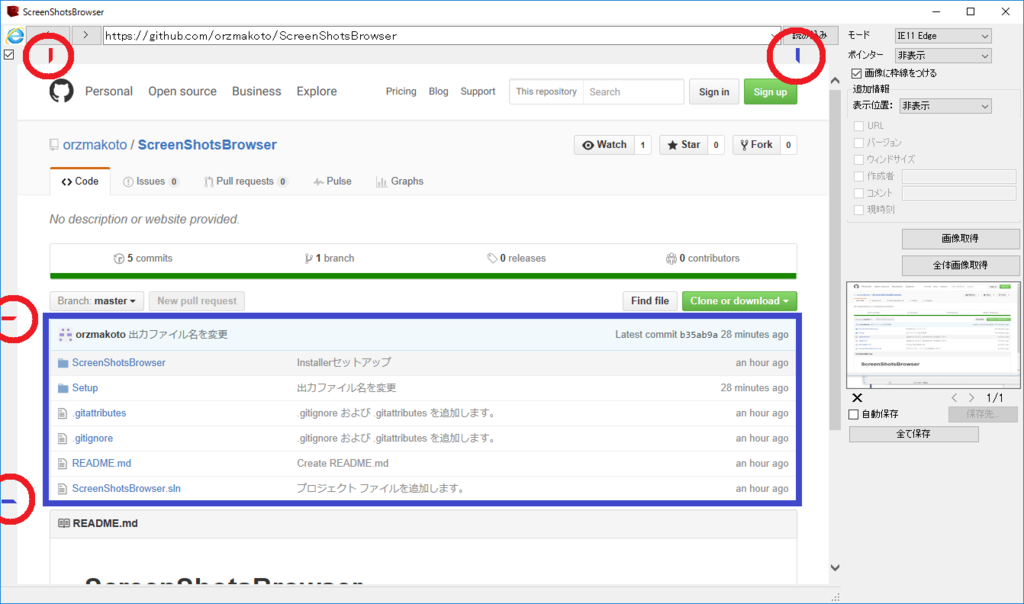Open the モード dropdown showing IE11 Edge
Image resolution: width=1024 pixels, height=604 pixels.
(x=943, y=36)
